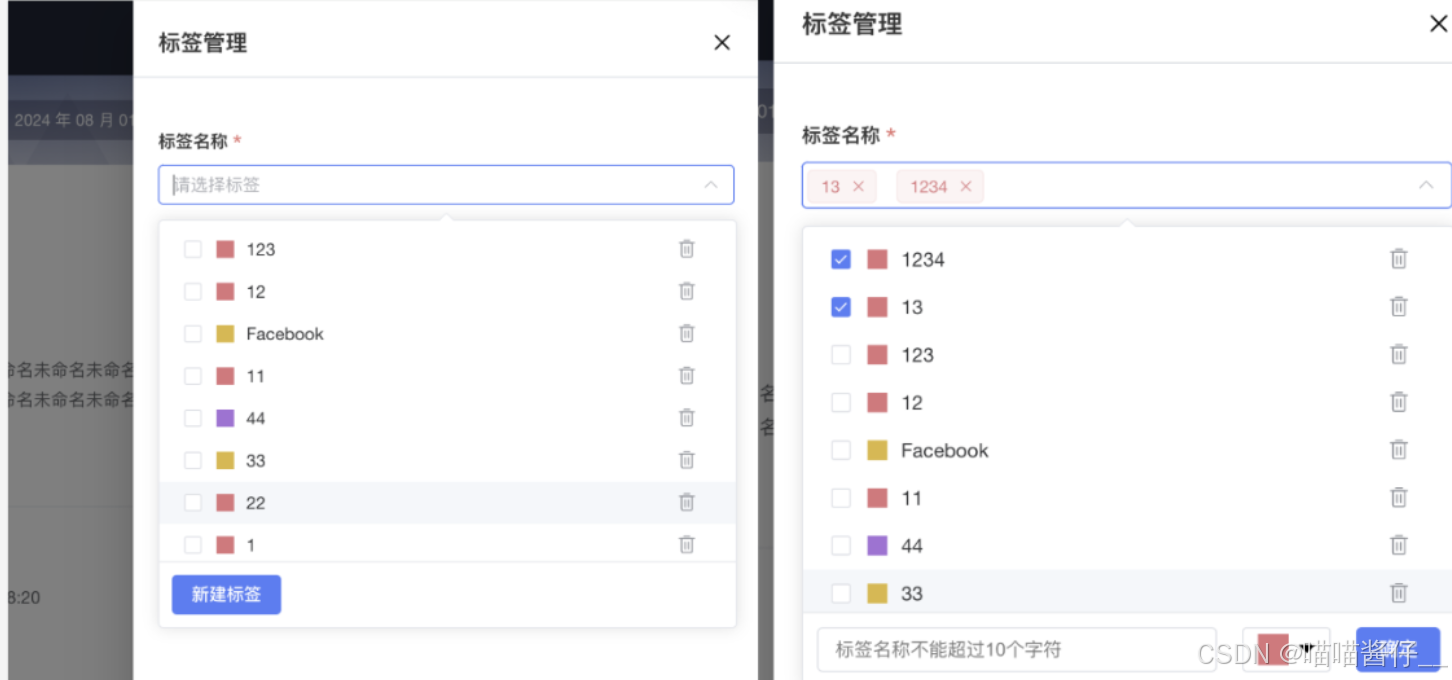Select the red color swatch beside the input
The height and width of the screenshot is (680, 1452).
1274,648
